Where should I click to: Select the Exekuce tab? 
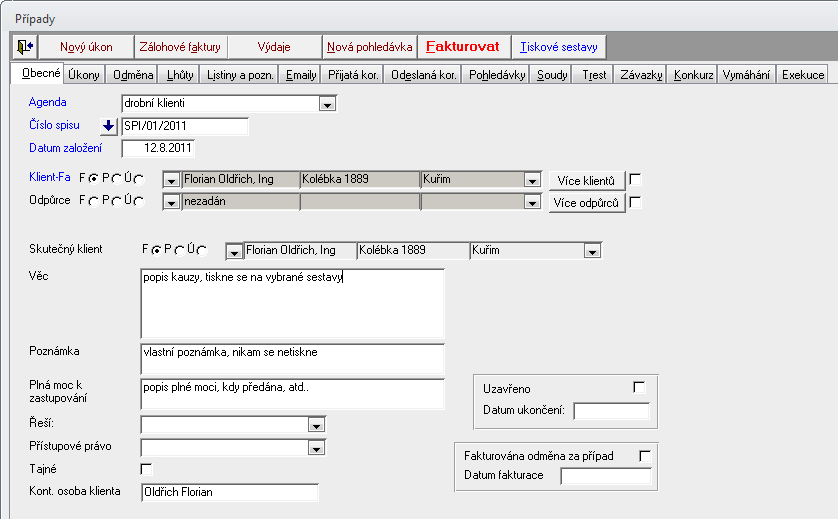click(x=803, y=75)
